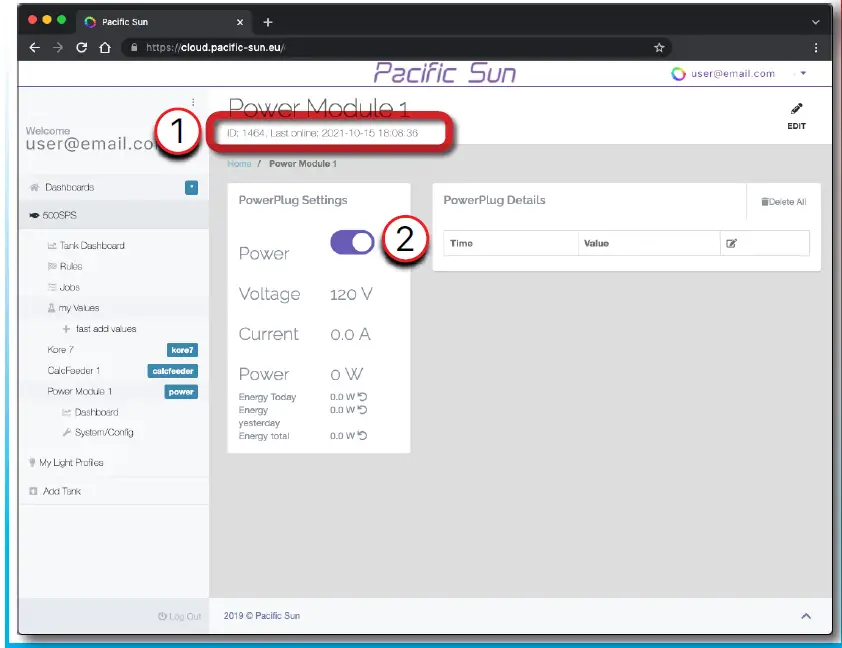Click the calcfeeder badge
Viewport: 842px width, 648px height.
[172, 371]
